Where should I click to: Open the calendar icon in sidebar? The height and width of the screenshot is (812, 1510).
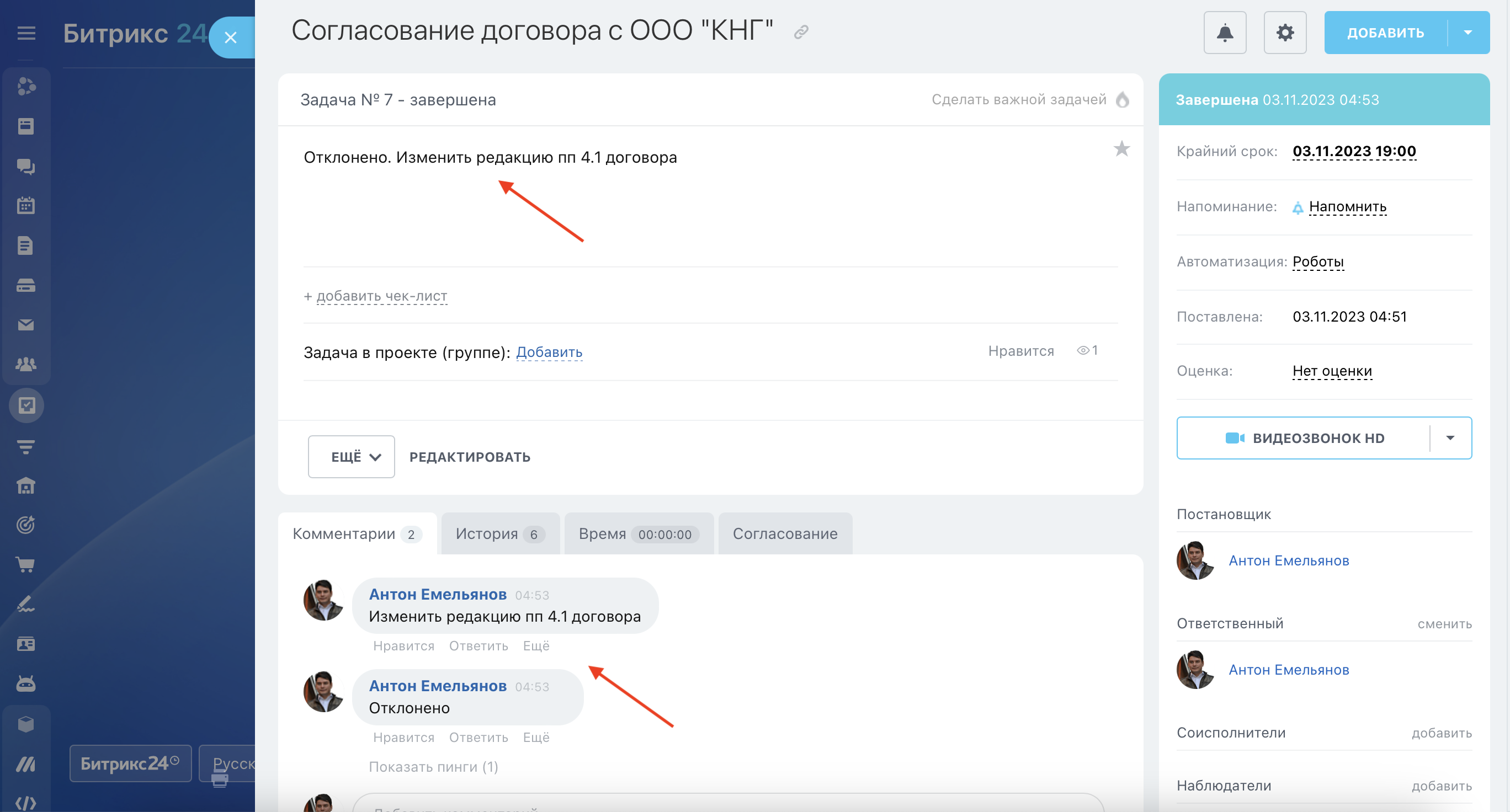26,206
